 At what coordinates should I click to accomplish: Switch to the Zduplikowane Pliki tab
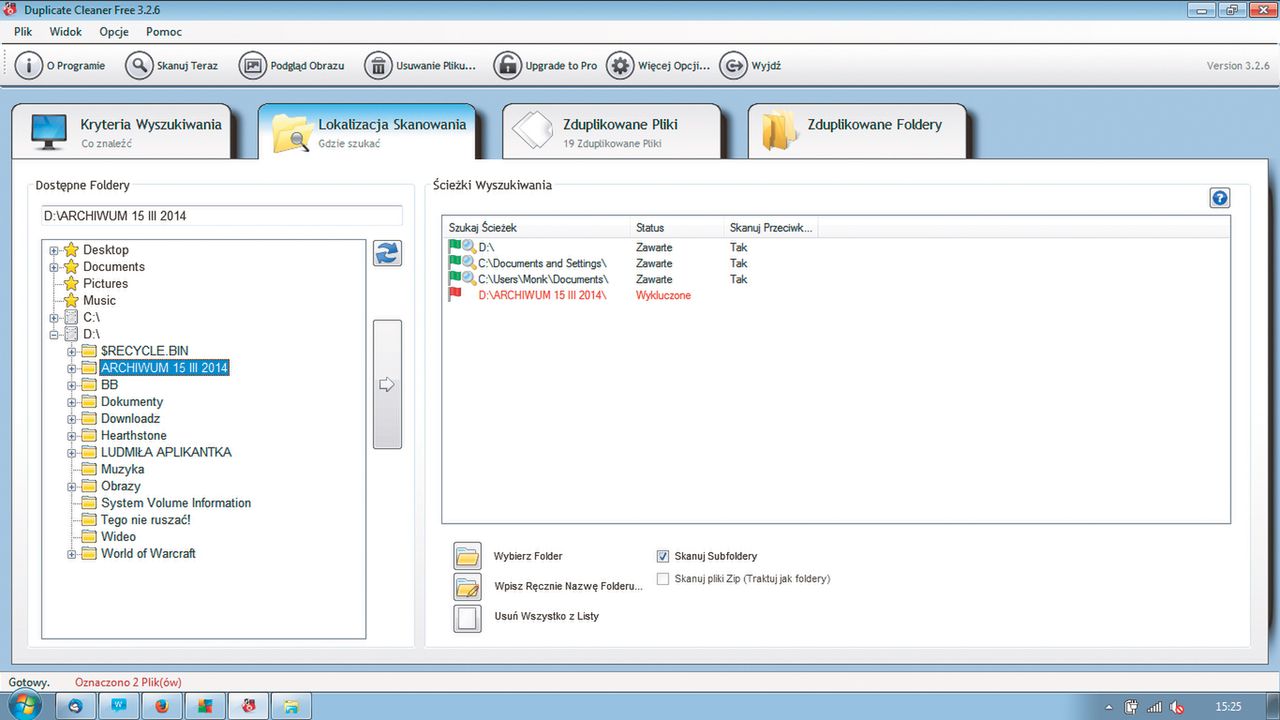612,131
